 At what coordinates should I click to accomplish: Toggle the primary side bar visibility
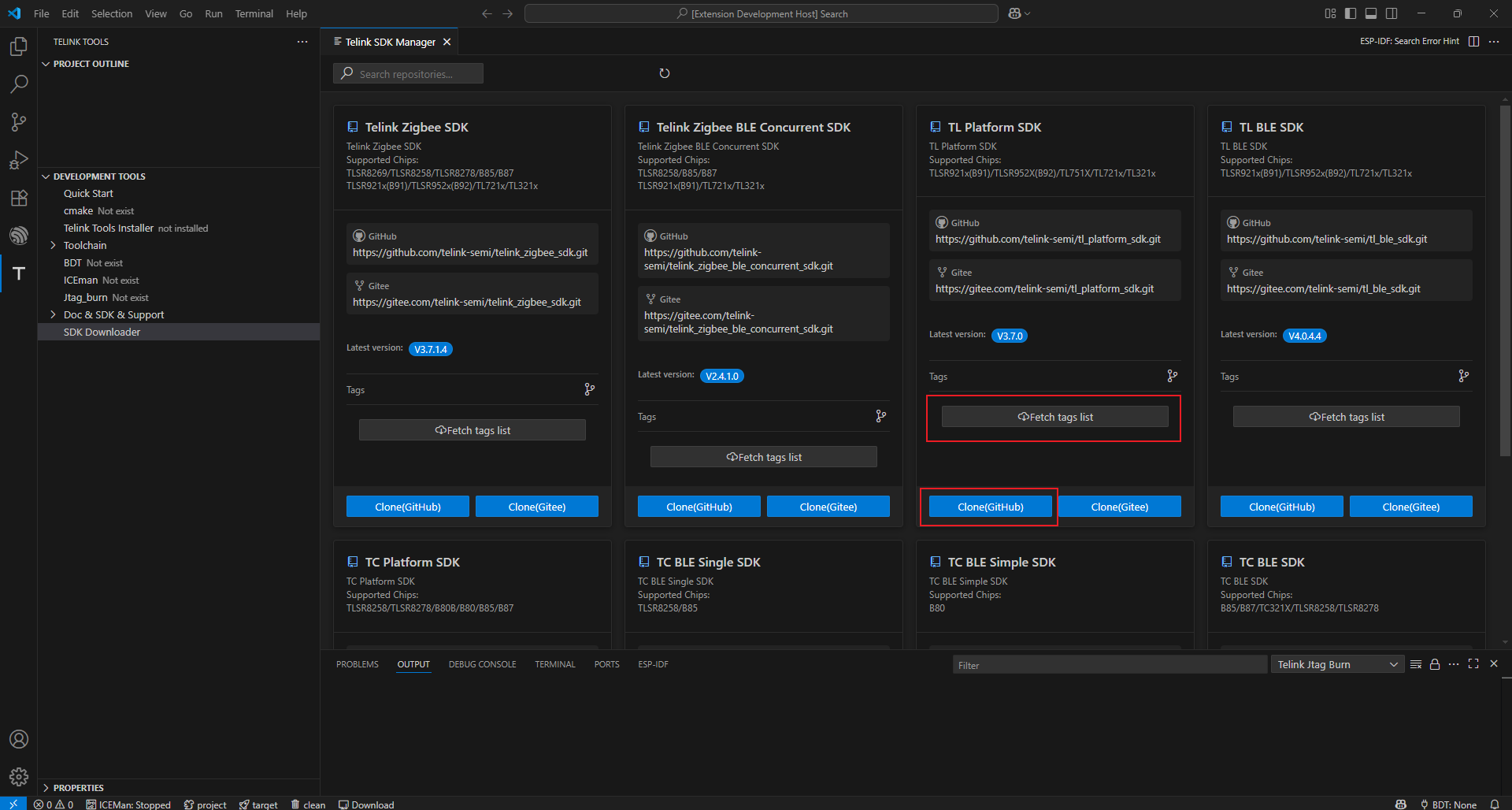click(1350, 13)
